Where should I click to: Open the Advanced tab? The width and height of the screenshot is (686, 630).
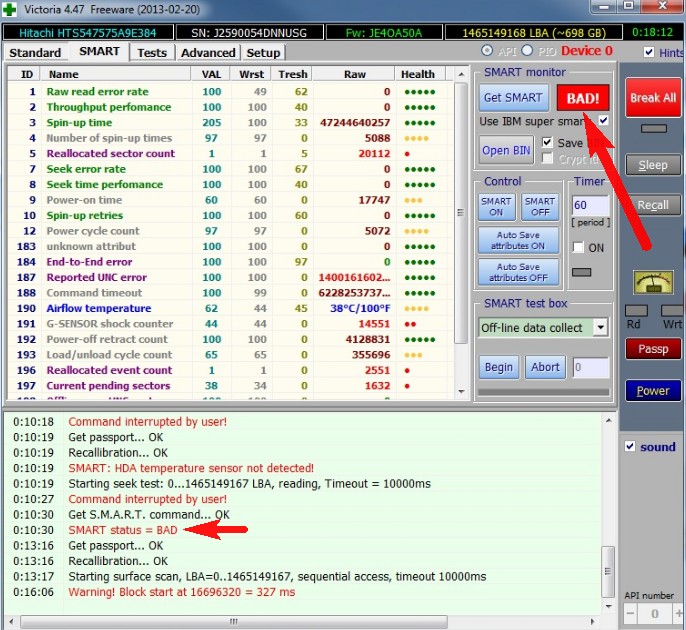[208, 52]
